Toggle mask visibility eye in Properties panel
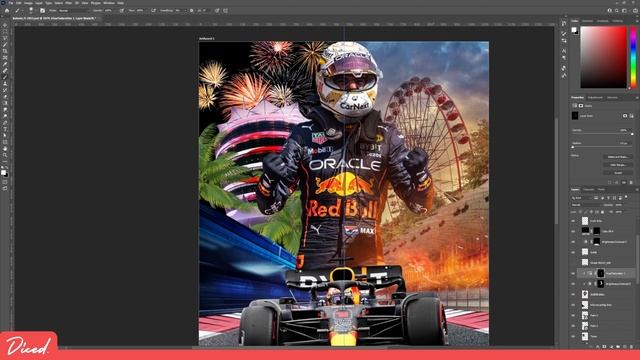 click(624, 182)
